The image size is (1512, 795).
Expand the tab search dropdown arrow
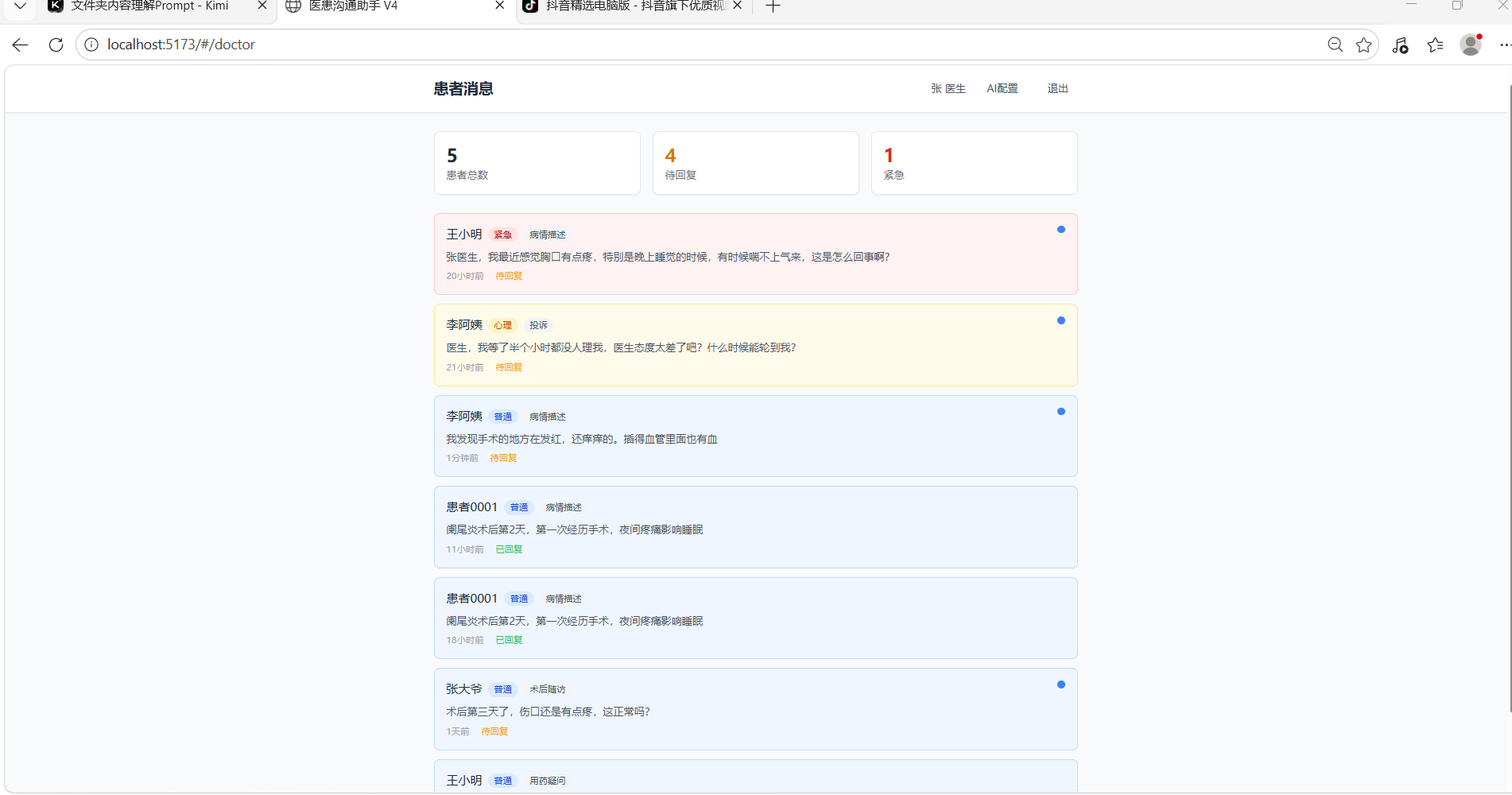coord(21,6)
